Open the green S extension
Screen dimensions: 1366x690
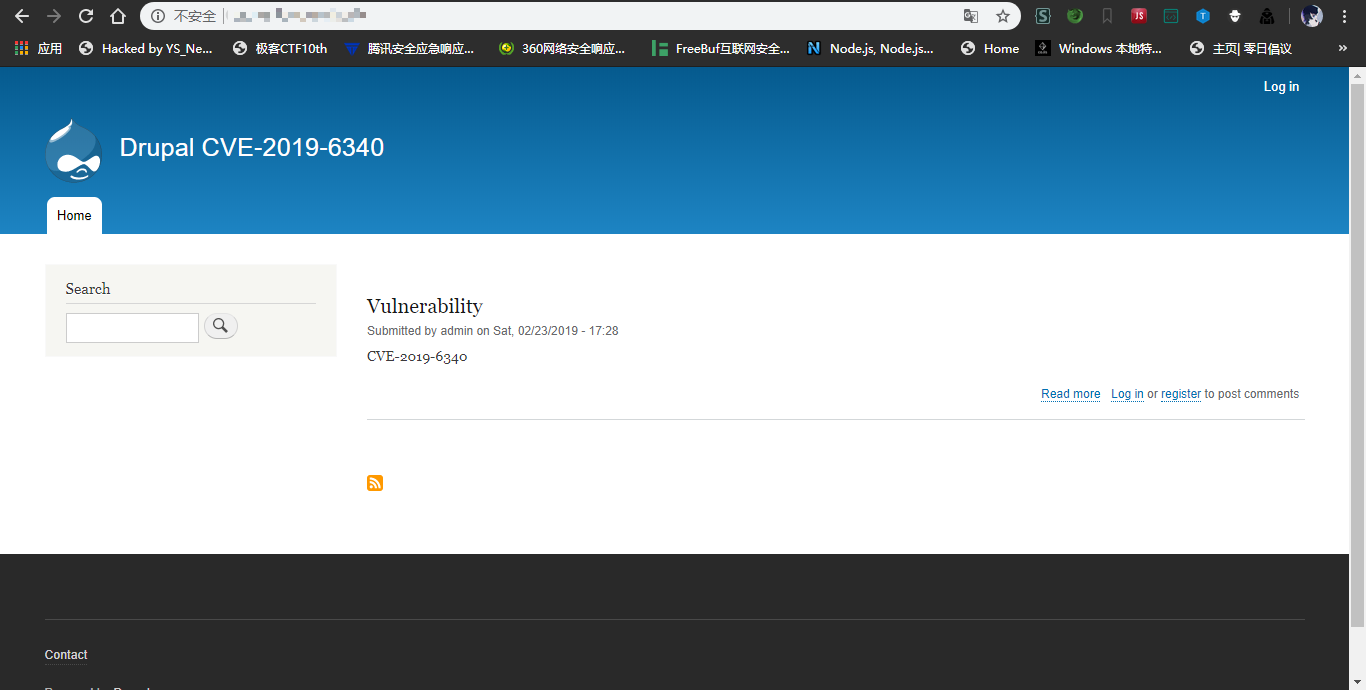[1043, 16]
